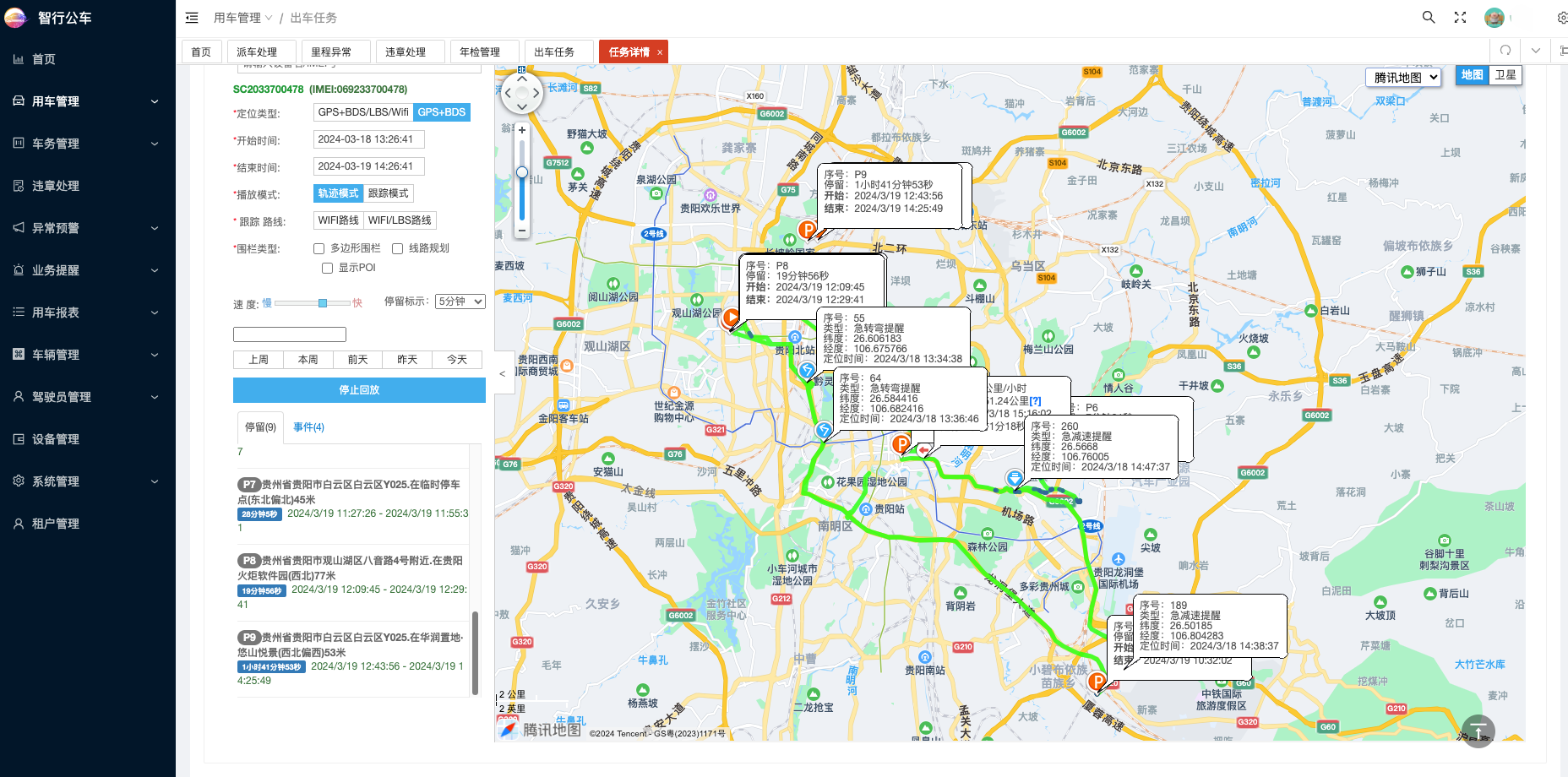Click the 昨天 date shortcut button
The width and height of the screenshot is (1568, 777).
pos(407,360)
